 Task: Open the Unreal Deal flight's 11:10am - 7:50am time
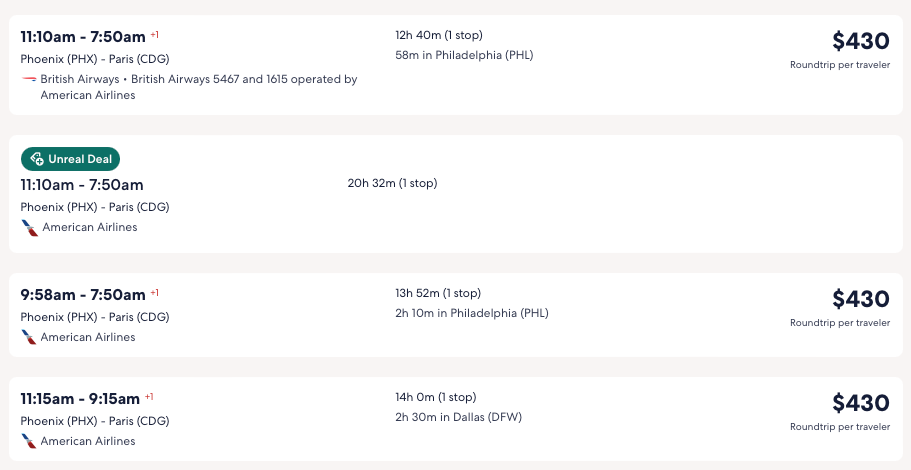coord(82,185)
